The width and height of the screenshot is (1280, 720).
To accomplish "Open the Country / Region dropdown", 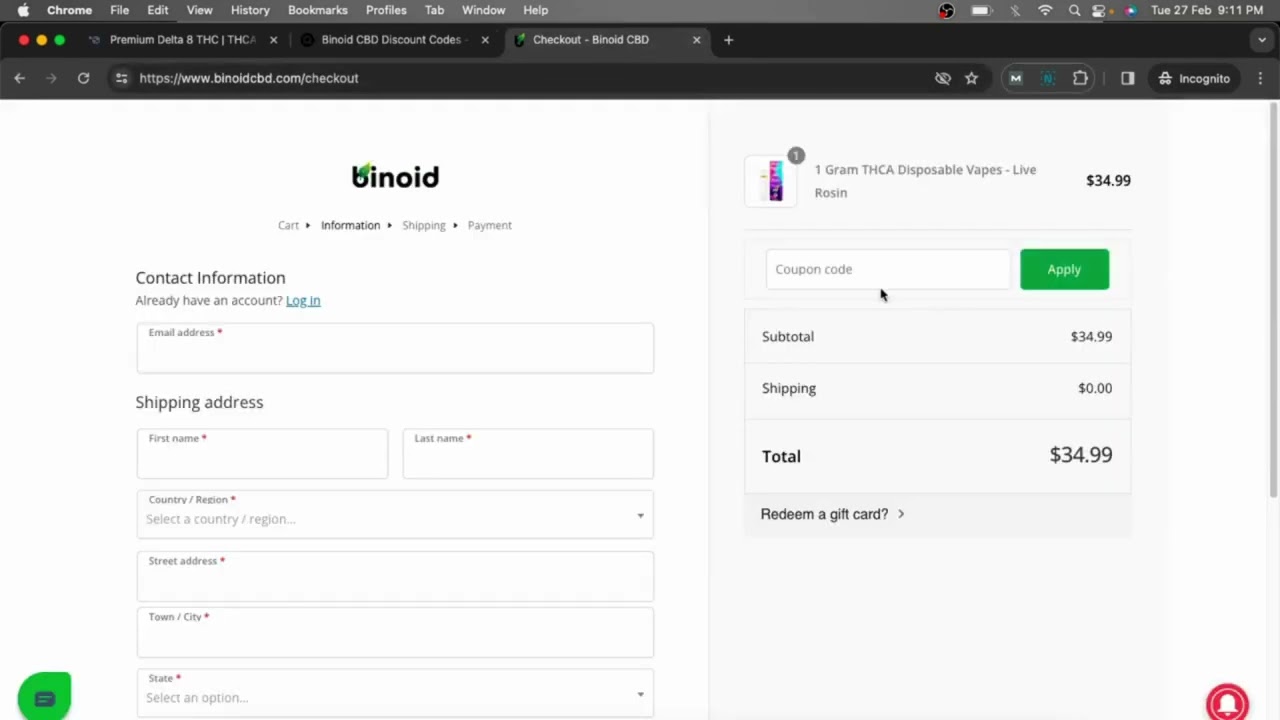I will pos(395,515).
